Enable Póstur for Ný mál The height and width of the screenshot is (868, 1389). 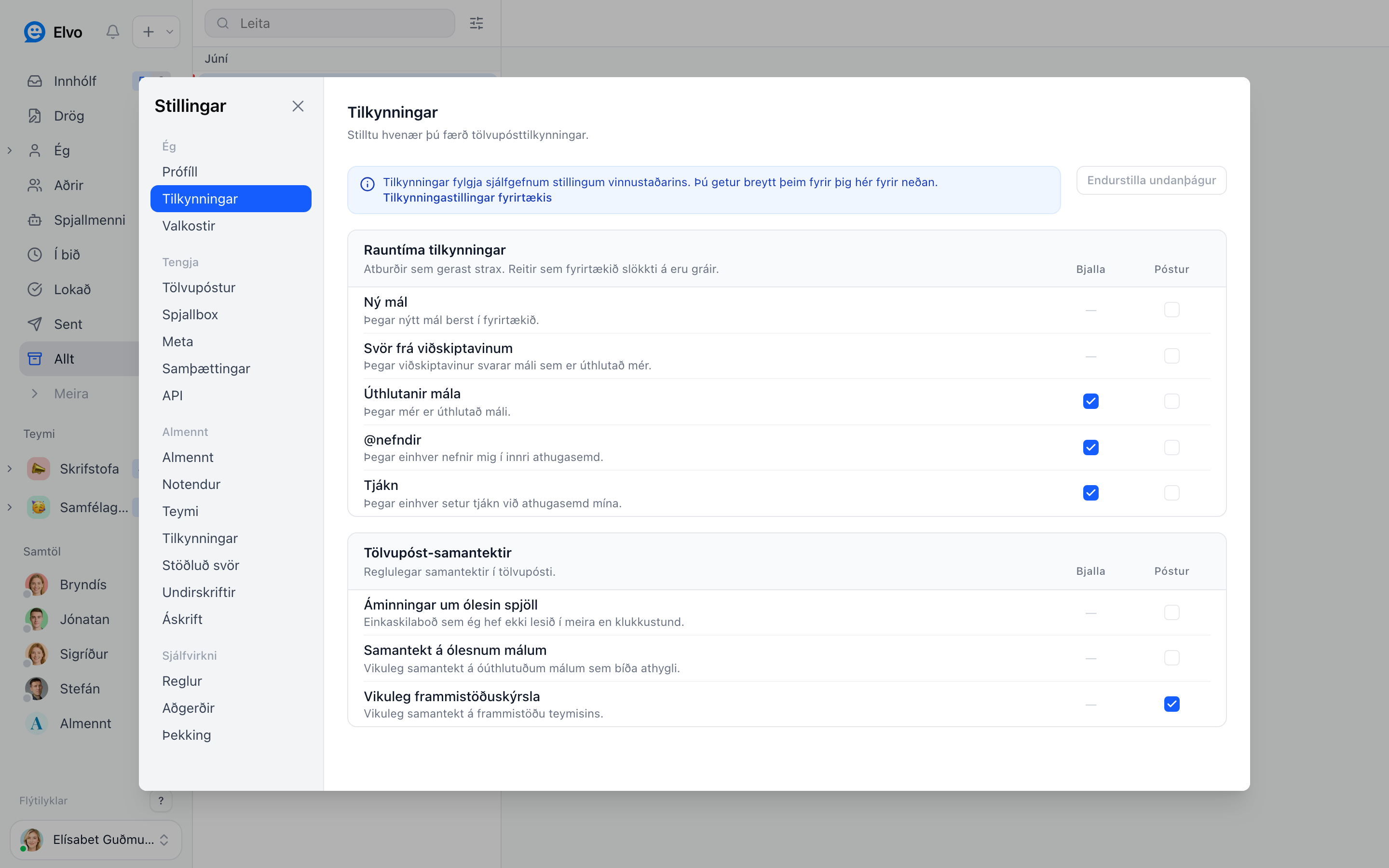click(x=1171, y=310)
